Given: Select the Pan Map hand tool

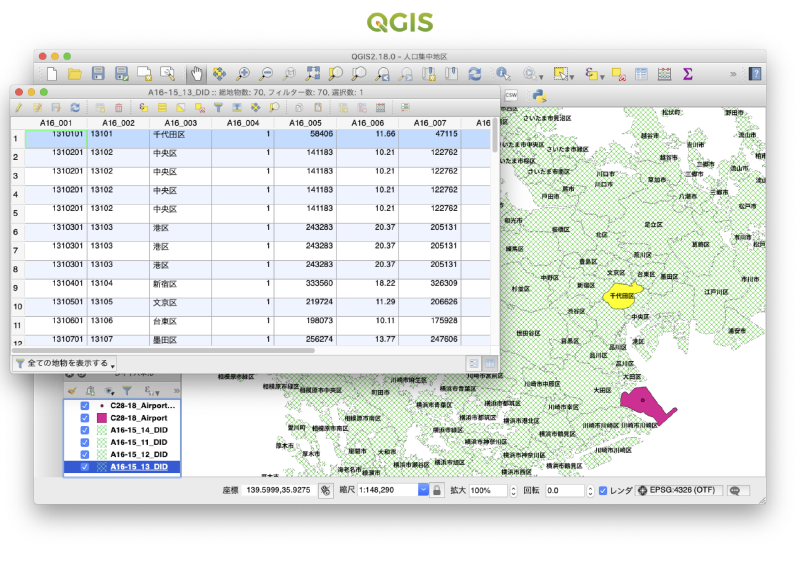Looking at the screenshot, I should 196,74.
